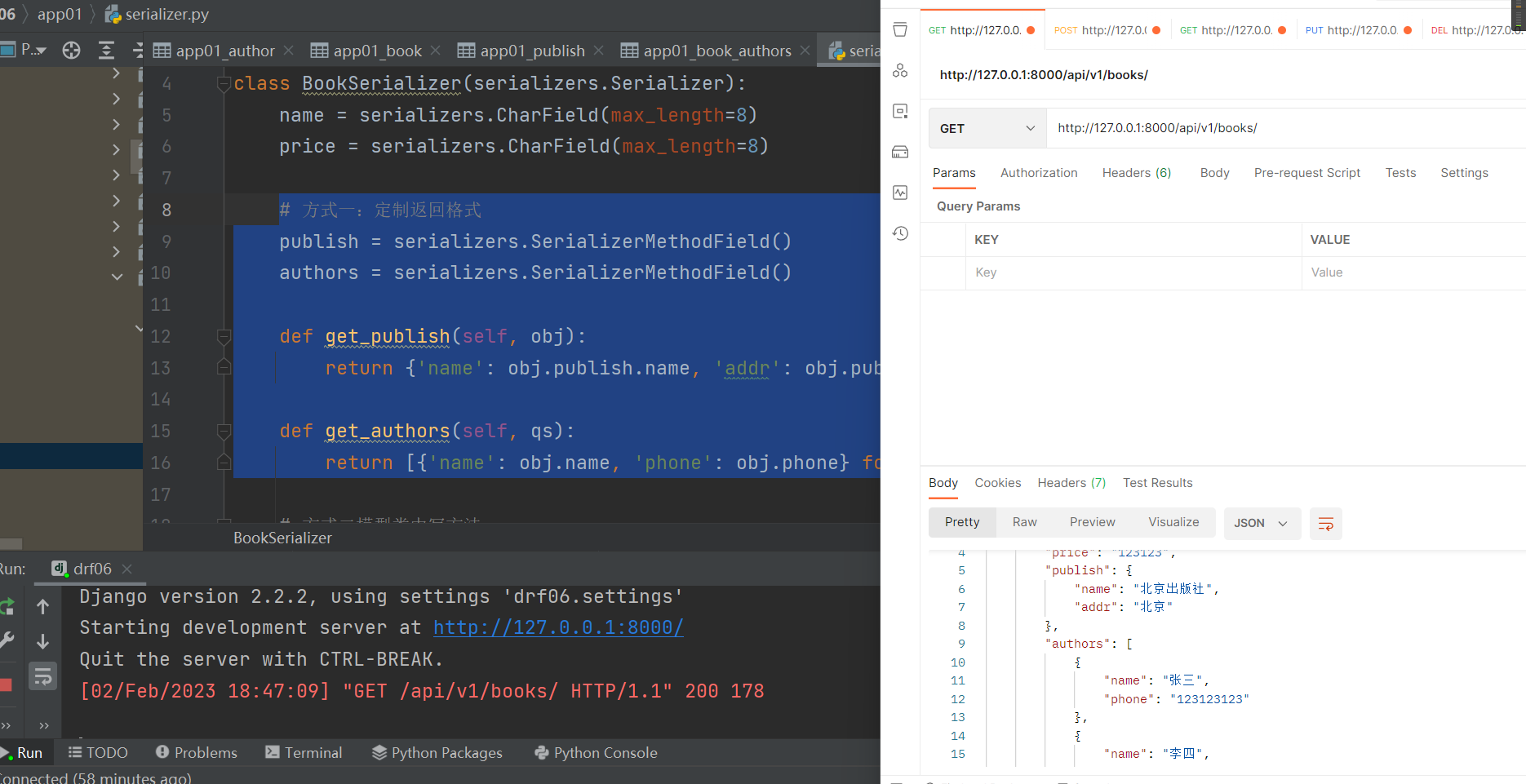Image resolution: width=1526 pixels, height=784 pixels.
Task: Toggle soft-wrap in Run console
Action: pyautogui.click(x=43, y=676)
